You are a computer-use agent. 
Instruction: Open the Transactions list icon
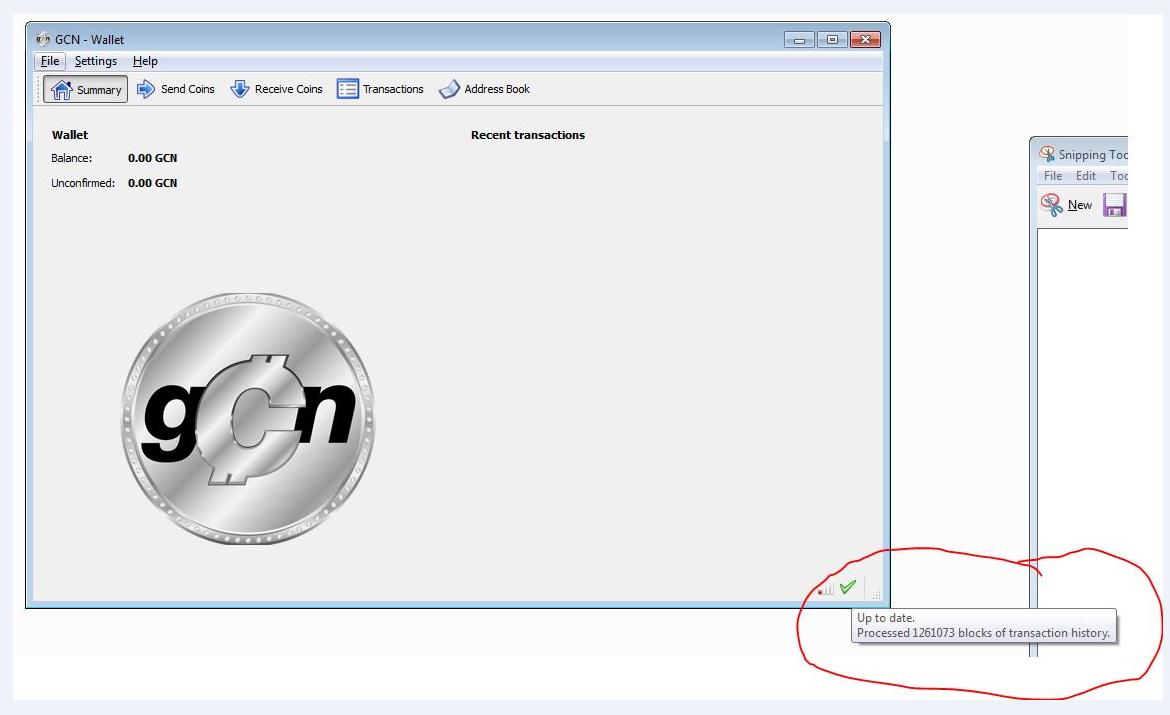tap(348, 89)
